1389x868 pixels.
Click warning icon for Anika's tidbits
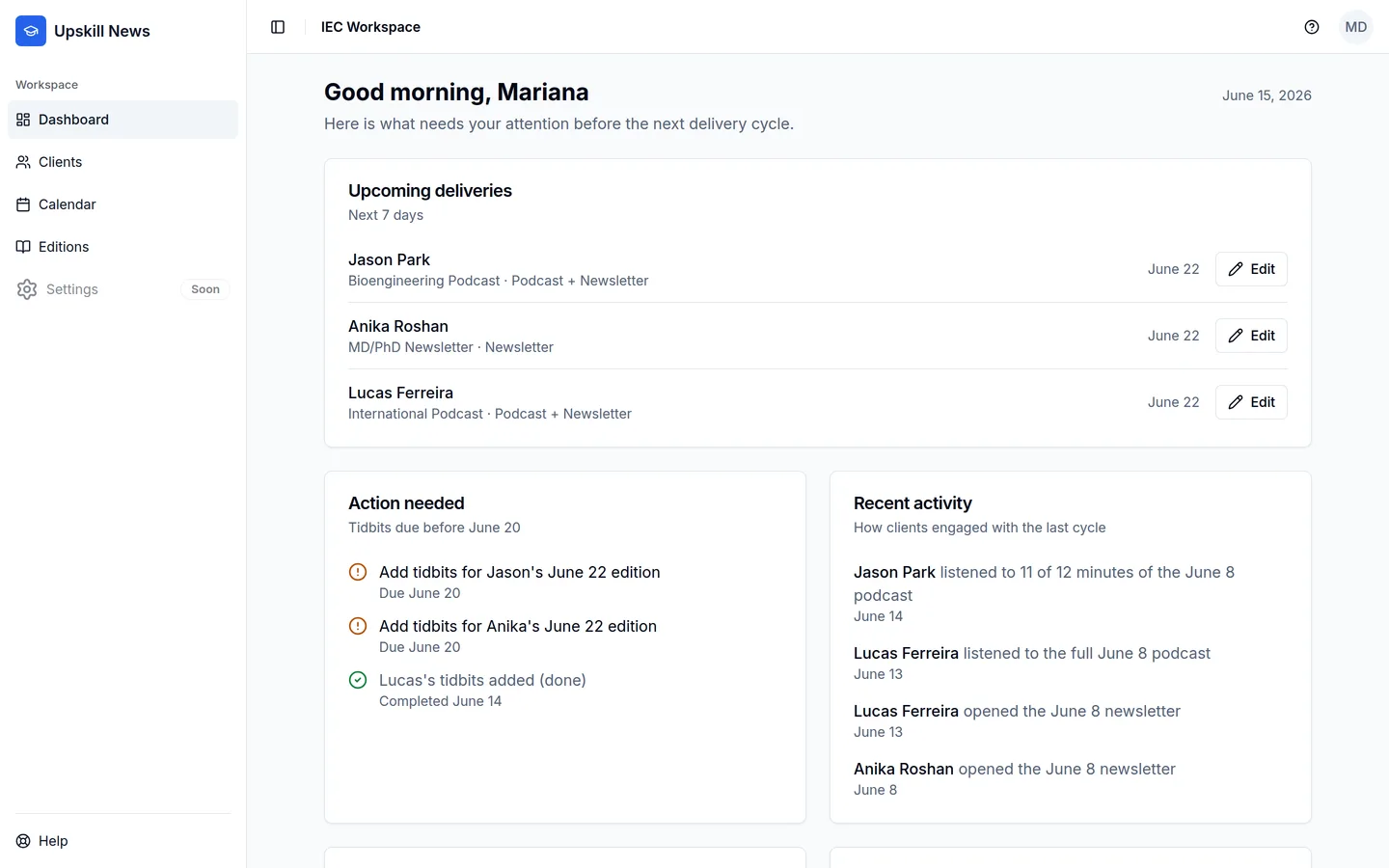(358, 626)
